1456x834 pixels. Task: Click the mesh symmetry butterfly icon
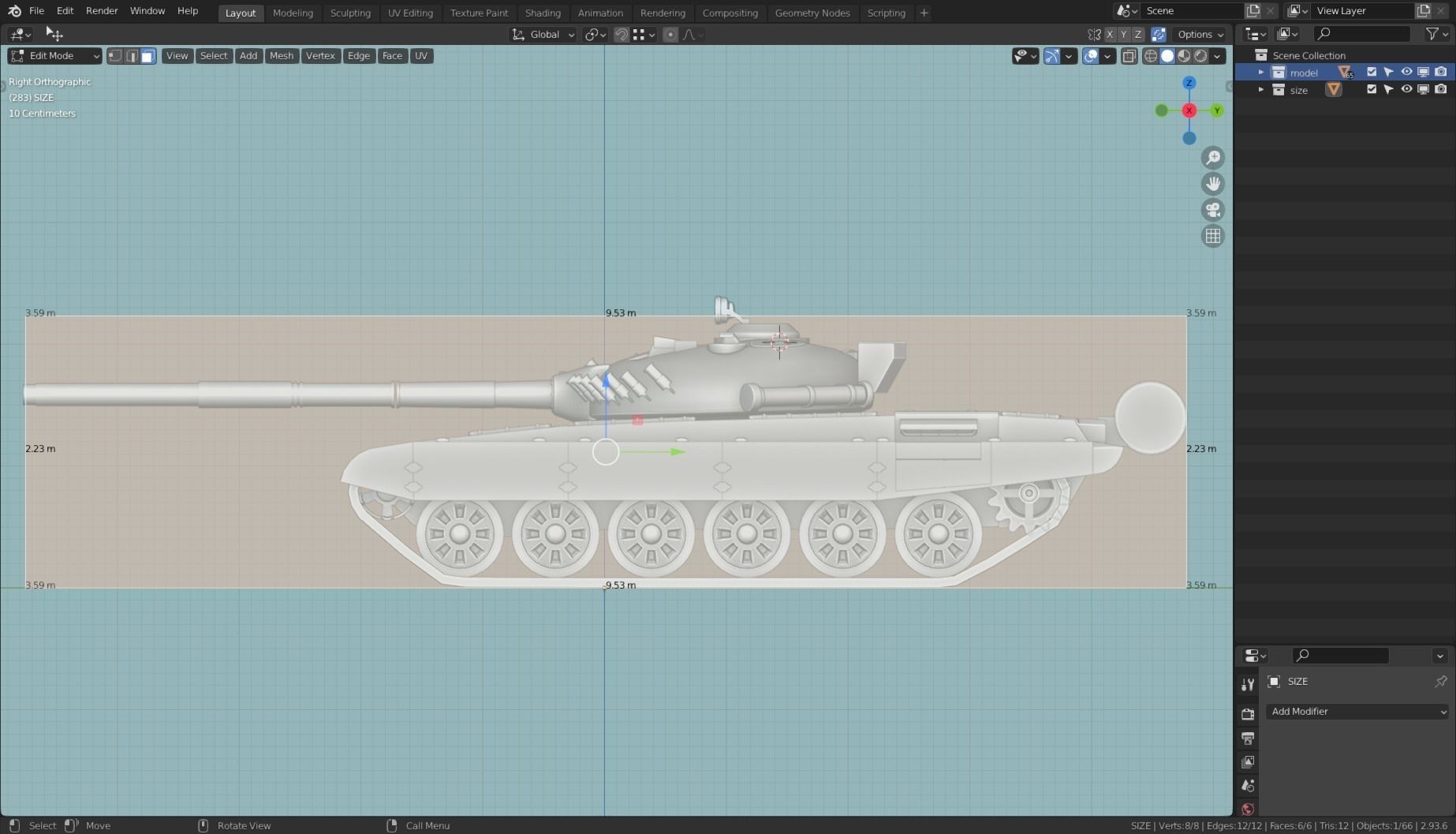coord(1094,35)
